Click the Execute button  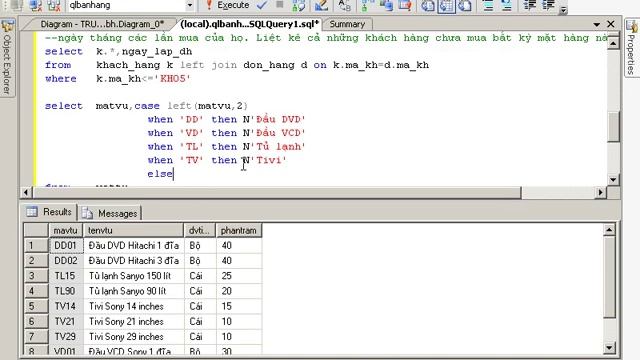[x=227, y=5]
